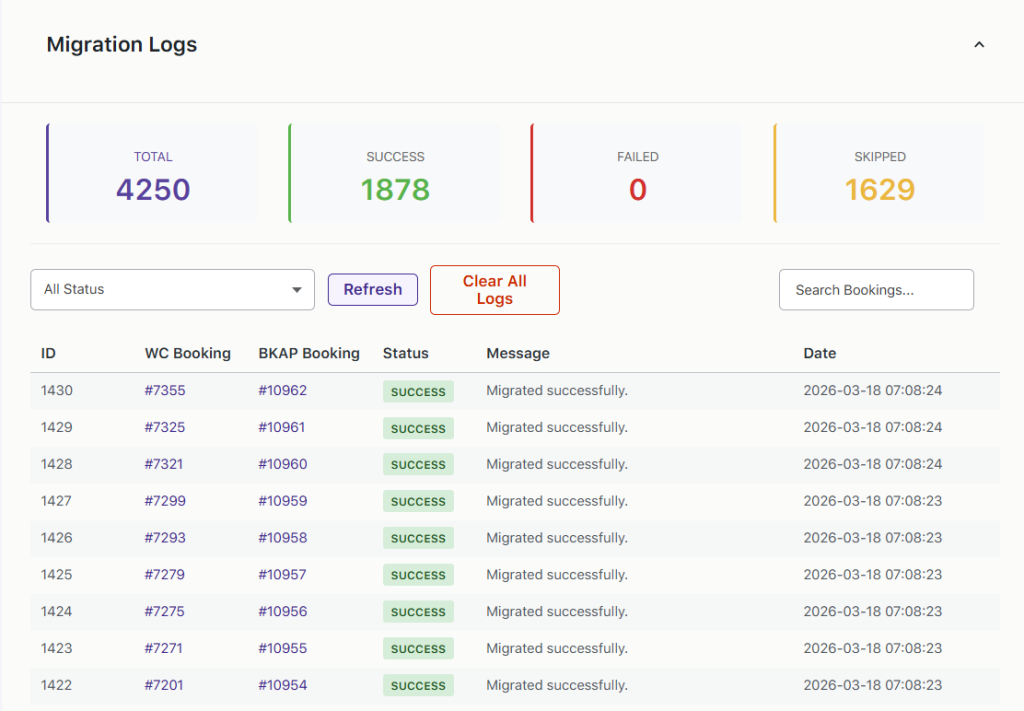Open WC Booking link #7271
Image resolution: width=1024 pixels, height=711 pixels.
(x=165, y=648)
